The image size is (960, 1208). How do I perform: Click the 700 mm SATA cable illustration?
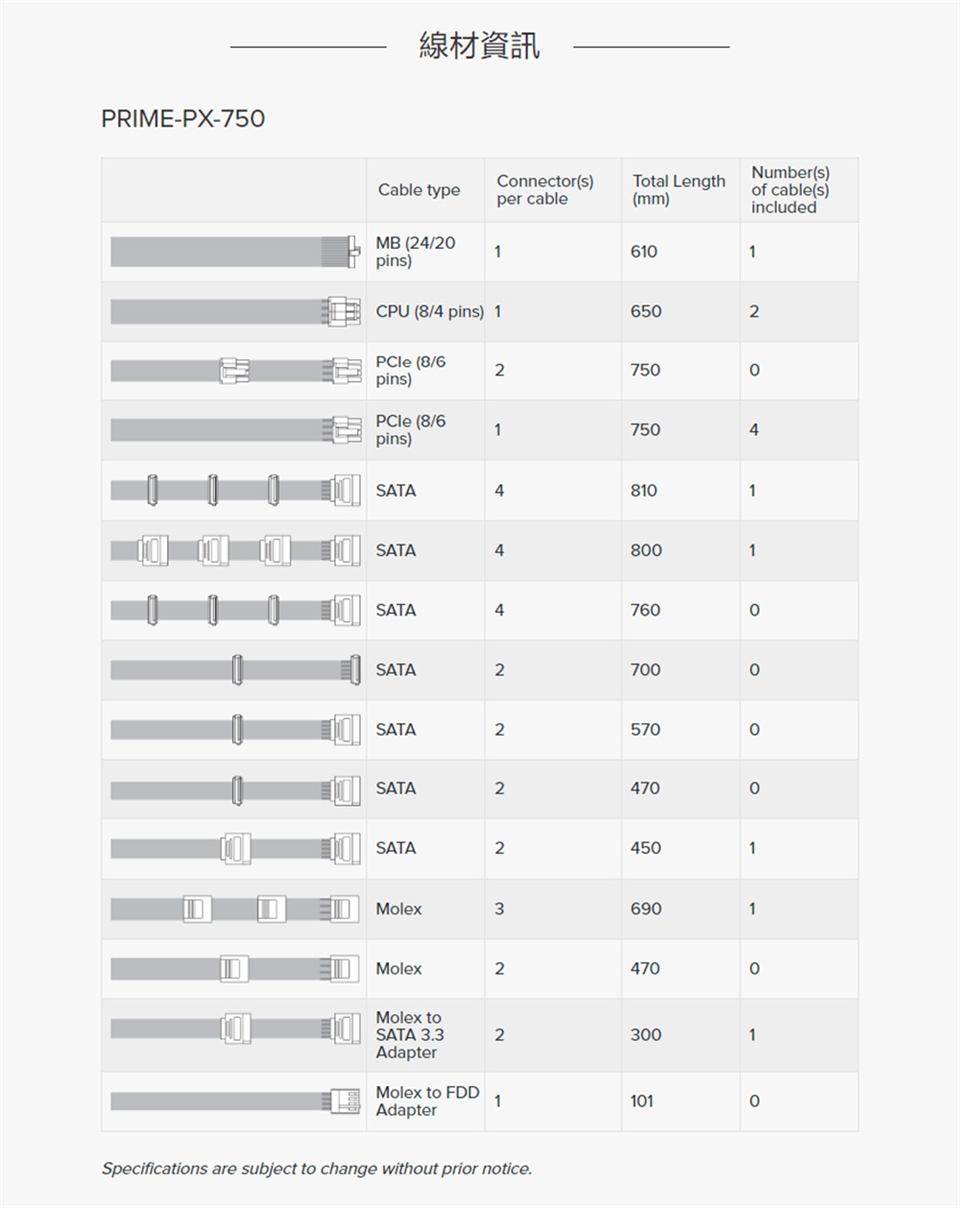tap(234, 670)
